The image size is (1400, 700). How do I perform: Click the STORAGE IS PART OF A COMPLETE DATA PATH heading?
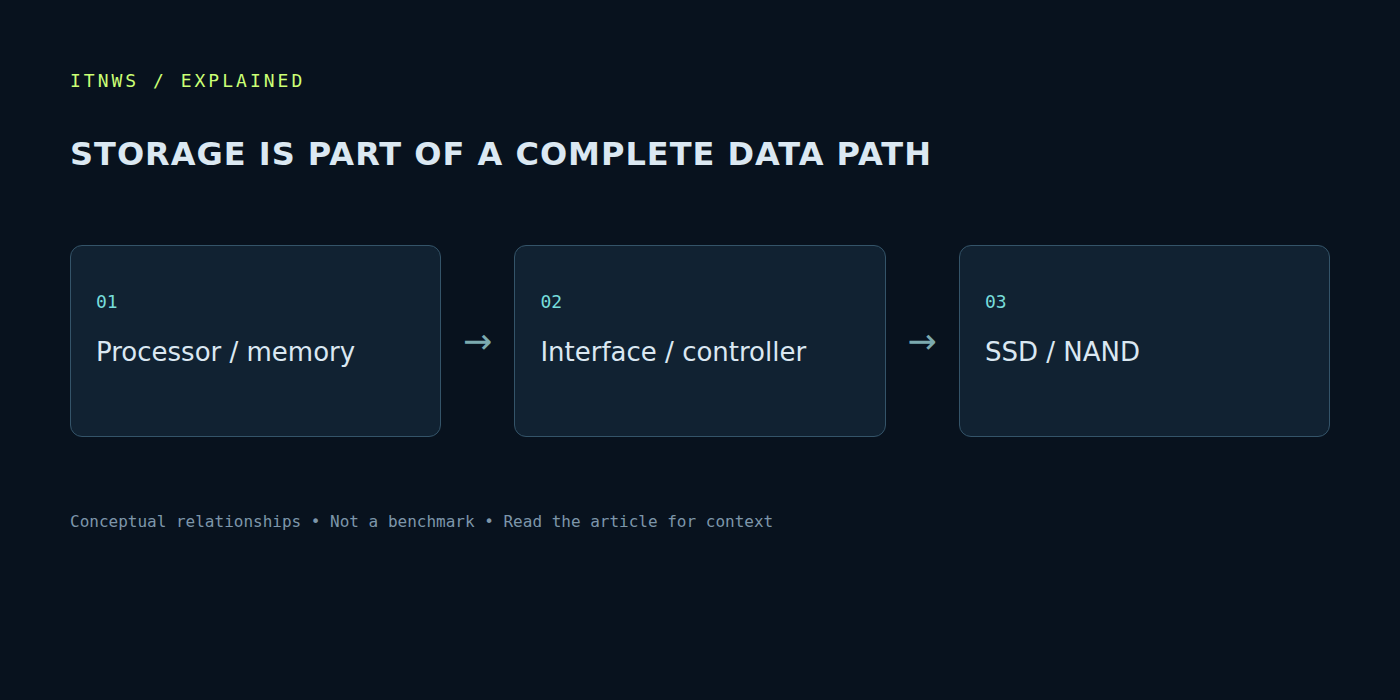tap(500, 154)
